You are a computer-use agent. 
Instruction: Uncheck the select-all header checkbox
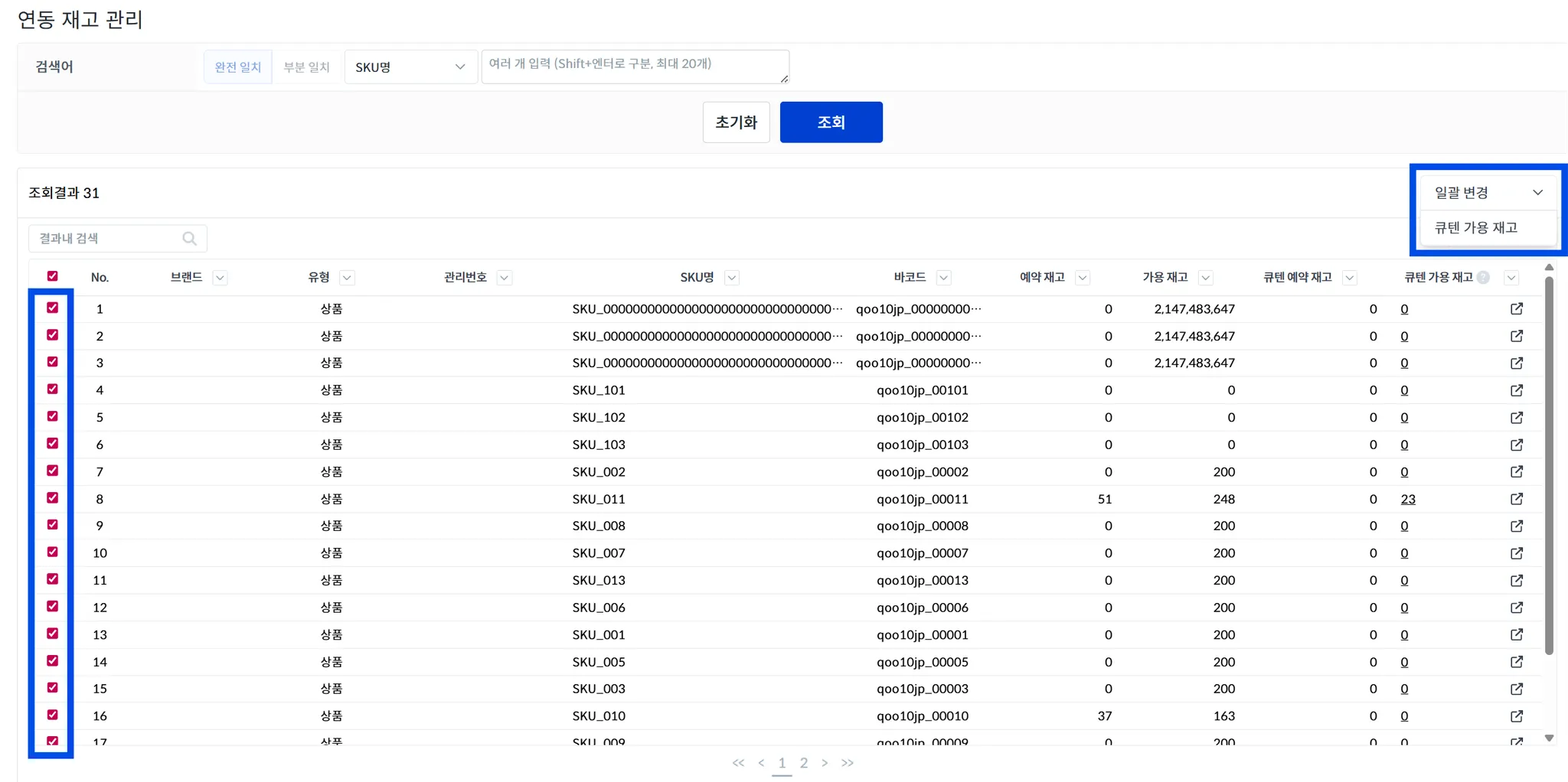pos(53,276)
